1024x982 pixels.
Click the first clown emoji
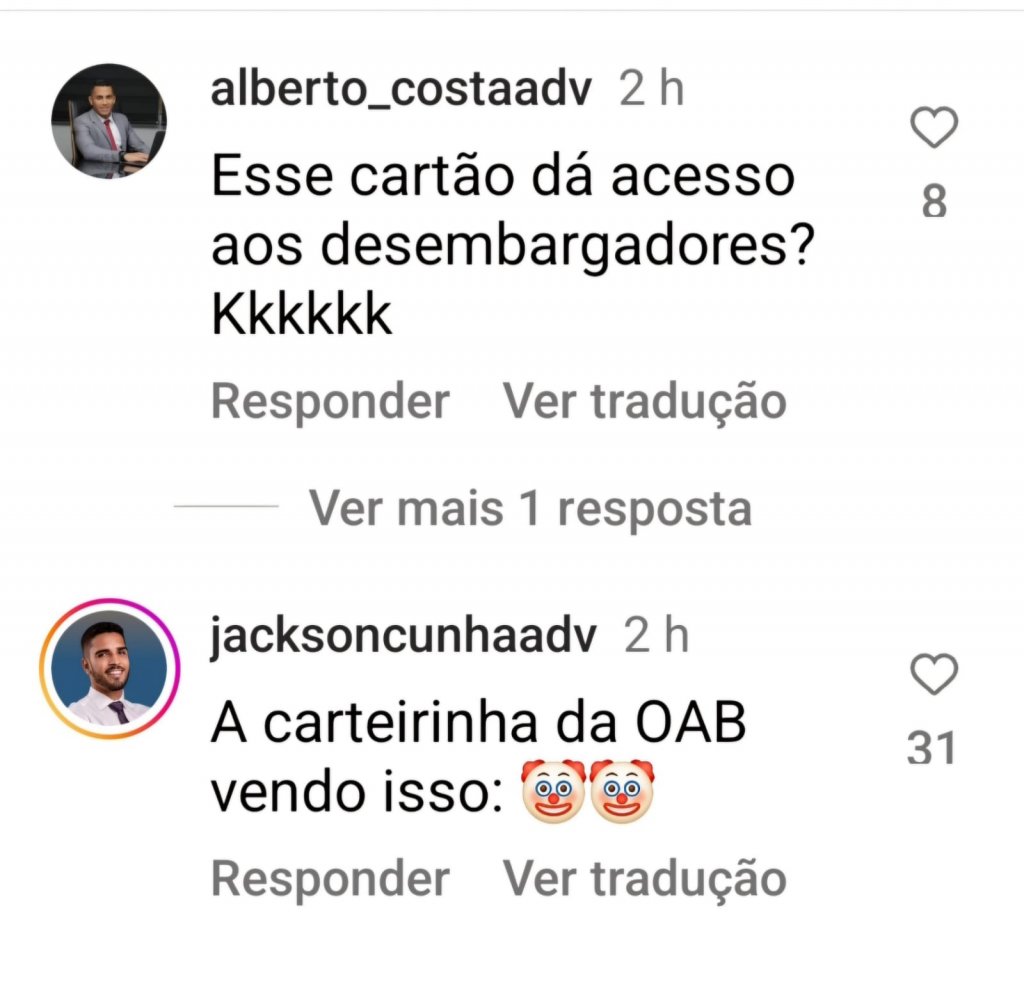click(x=552, y=790)
